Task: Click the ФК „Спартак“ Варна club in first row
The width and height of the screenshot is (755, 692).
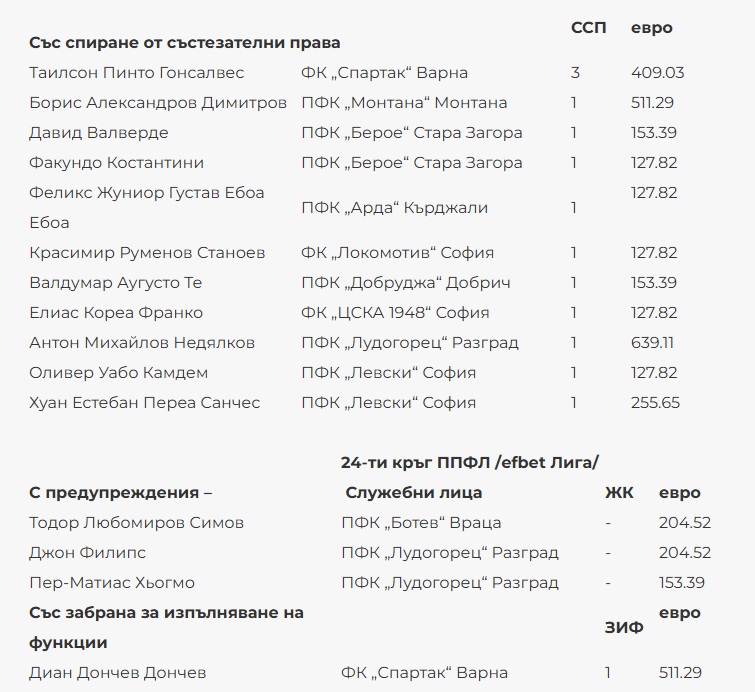Action: coord(384,73)
